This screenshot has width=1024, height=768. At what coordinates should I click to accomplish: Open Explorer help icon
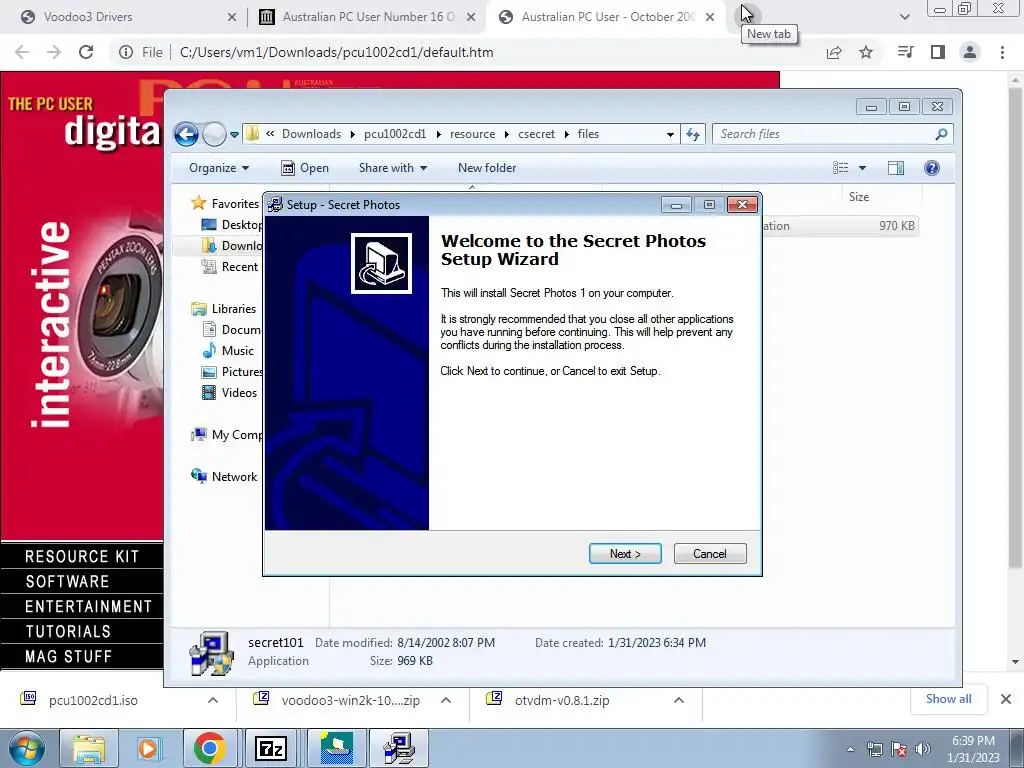coord(932,168)
